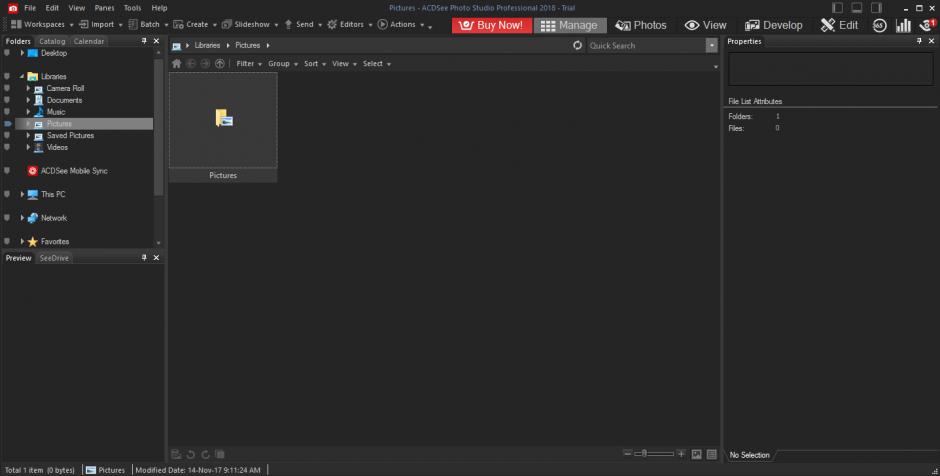The image size is (940, 476).
Task: Click the zoom out minus thumbnail icon
Action: click(627, 454)
